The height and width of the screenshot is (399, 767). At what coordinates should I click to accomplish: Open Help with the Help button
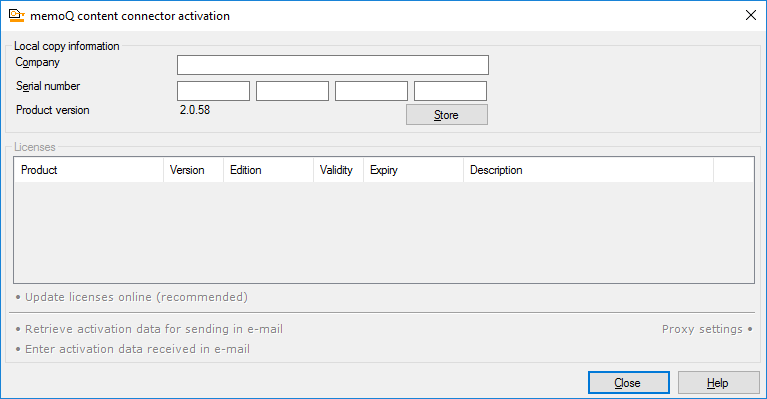(x=718, y=383)
